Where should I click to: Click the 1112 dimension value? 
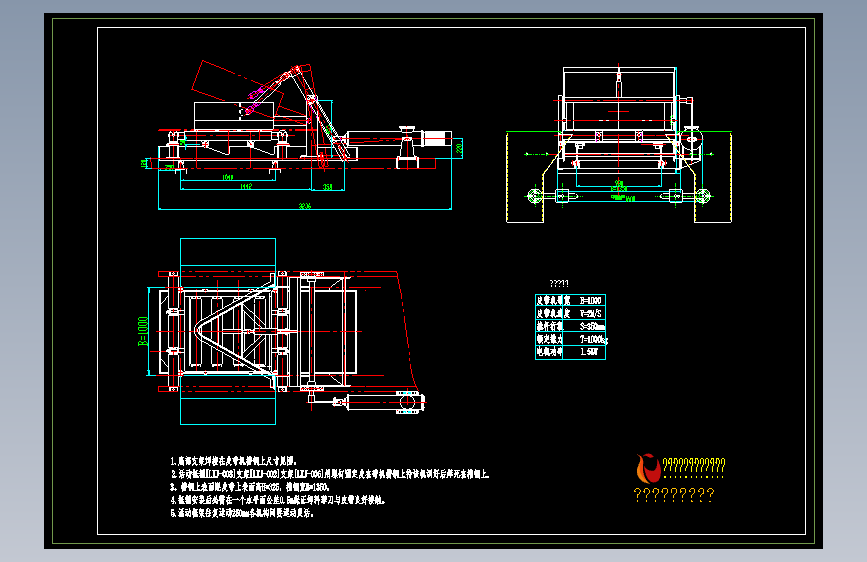246,186
